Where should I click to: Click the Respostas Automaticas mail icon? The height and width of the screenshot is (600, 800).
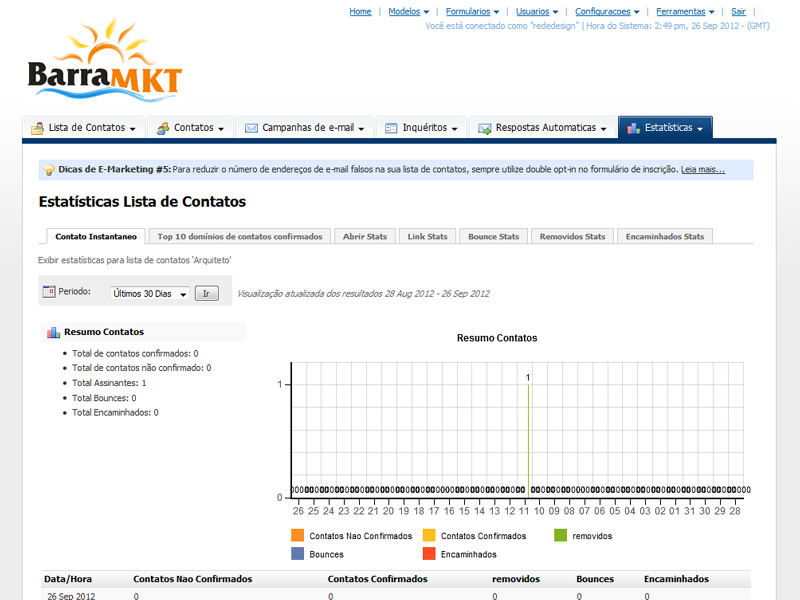pos(484,128)
